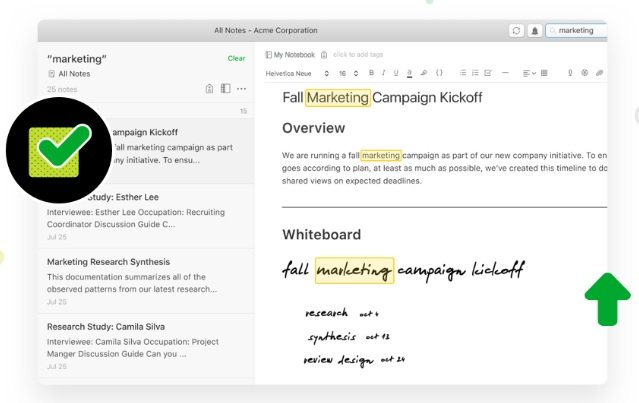Click the 'All Notes - Acme Corporation' window title

(x=266, y=31)
